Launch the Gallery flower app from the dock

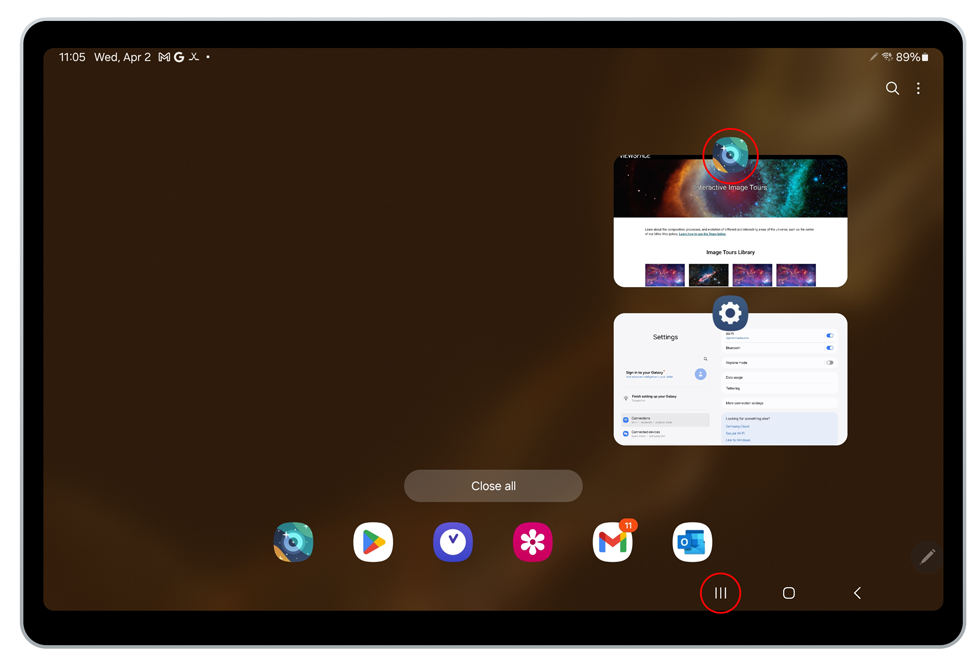(532, 542)
